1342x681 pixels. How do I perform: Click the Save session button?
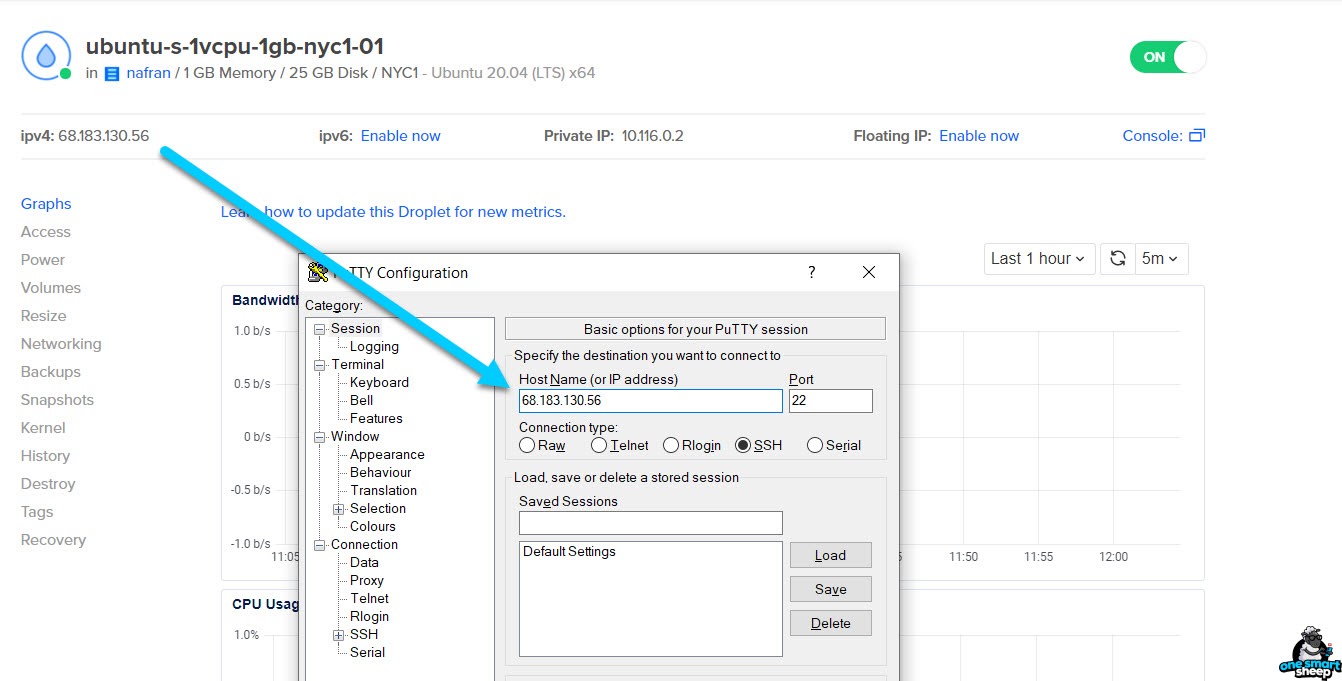(830, 589)
